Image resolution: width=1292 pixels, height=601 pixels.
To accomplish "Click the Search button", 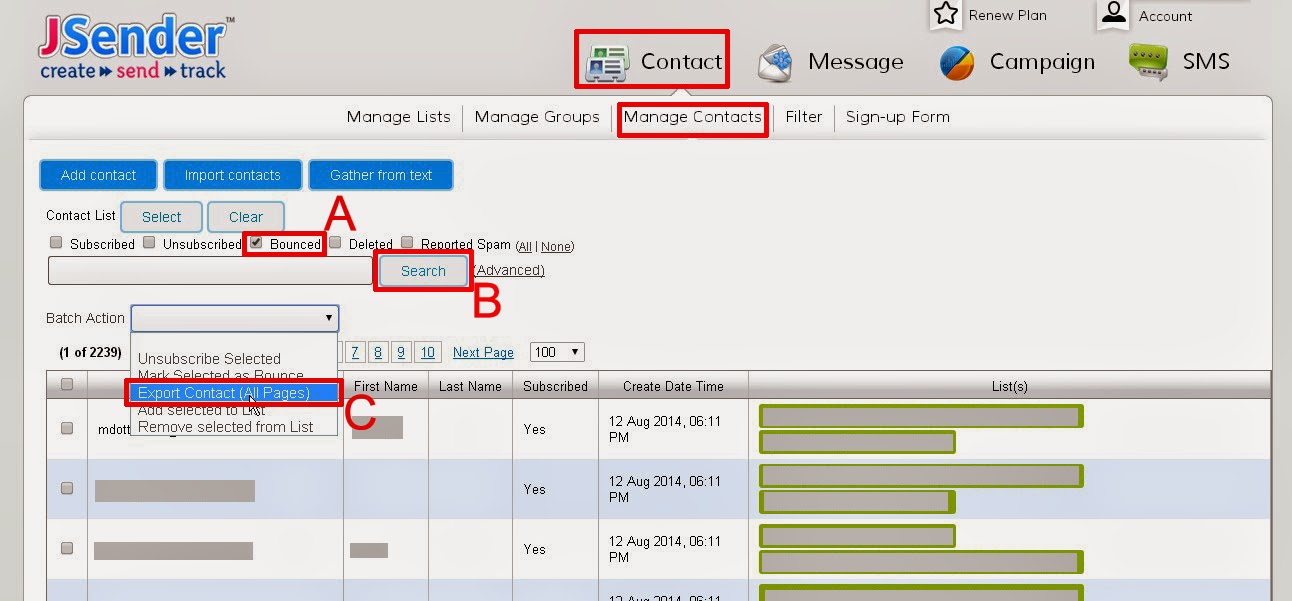I will pyautogui.click(x=423, y=271).
